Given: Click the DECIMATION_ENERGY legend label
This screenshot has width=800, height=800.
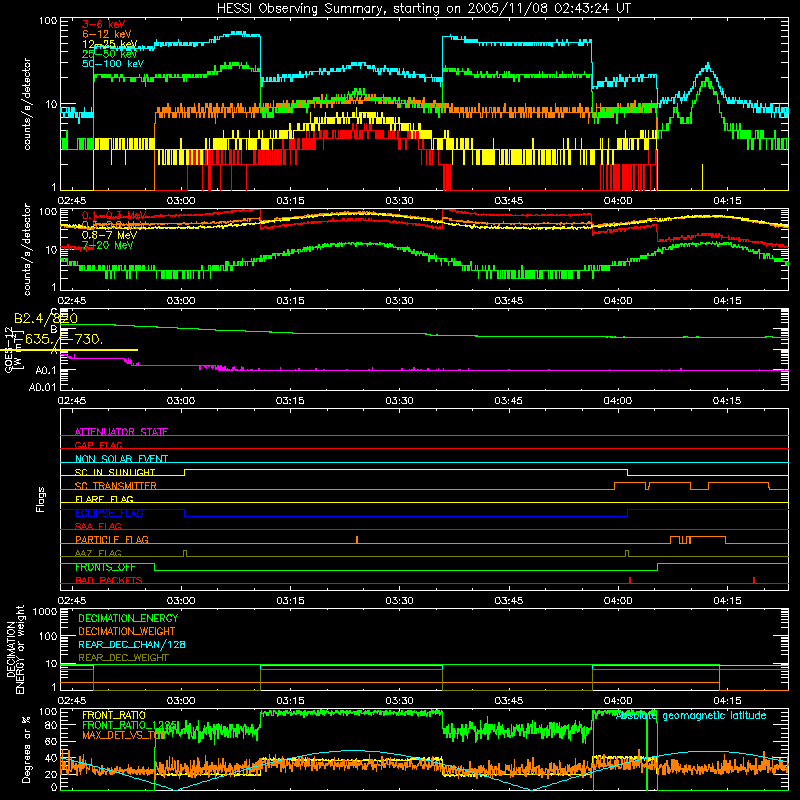Looking at the screenshot, I should (128, 618).
